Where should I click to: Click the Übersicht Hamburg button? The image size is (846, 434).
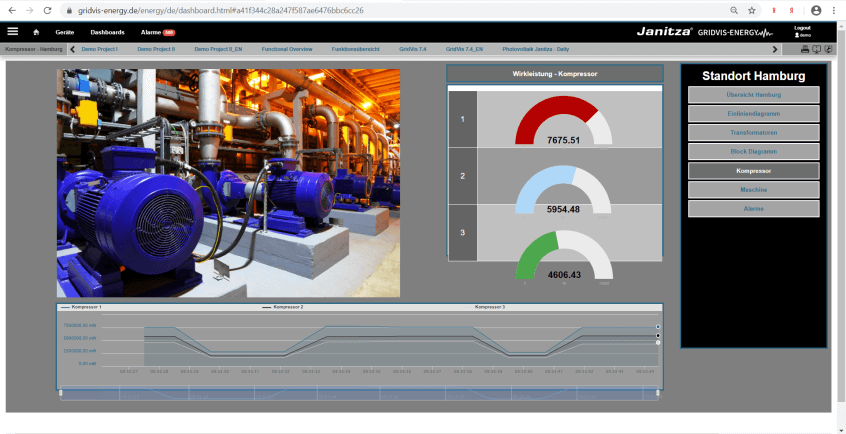tap(753, 95)
